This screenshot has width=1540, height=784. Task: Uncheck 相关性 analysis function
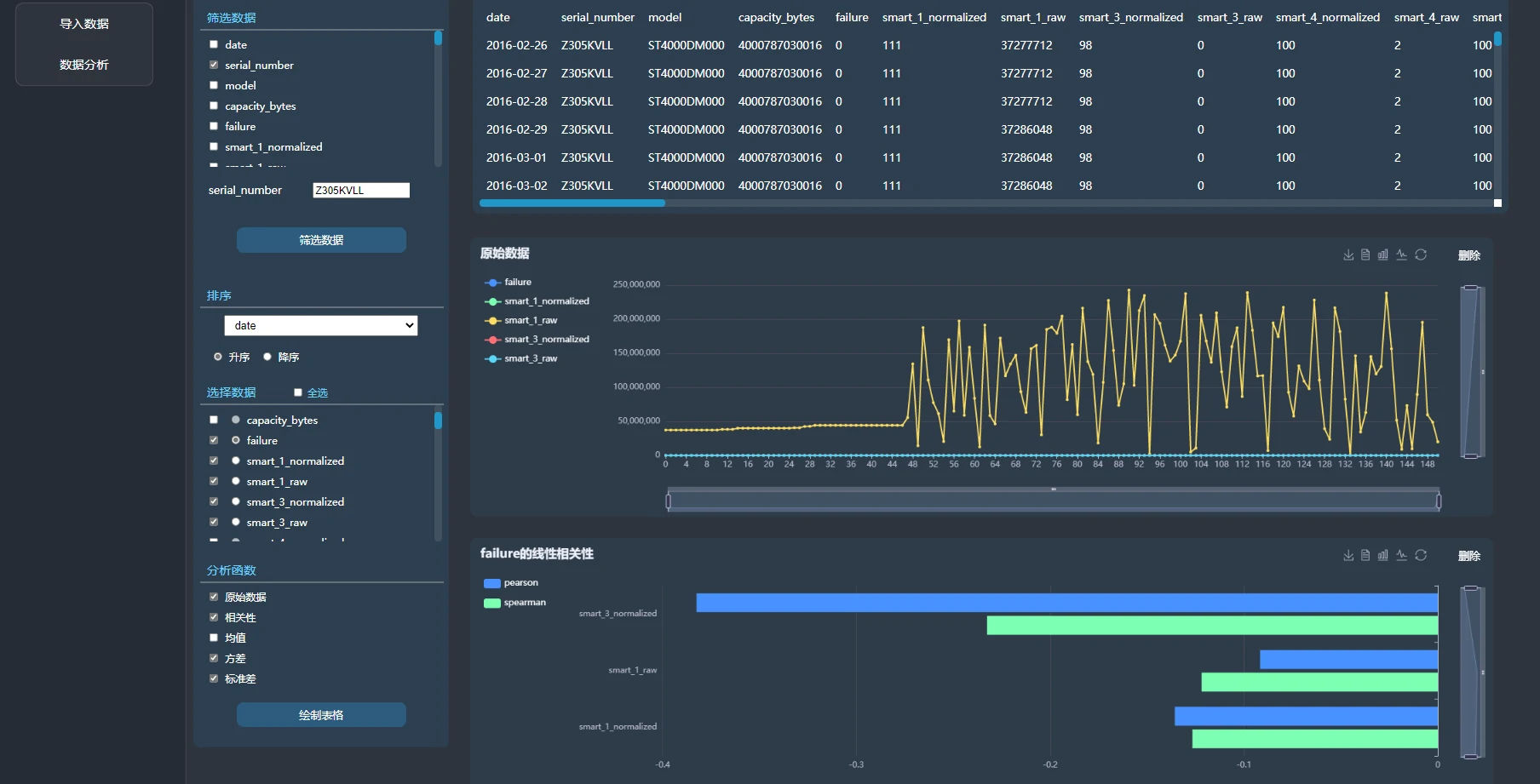click(x=214, y=617)
